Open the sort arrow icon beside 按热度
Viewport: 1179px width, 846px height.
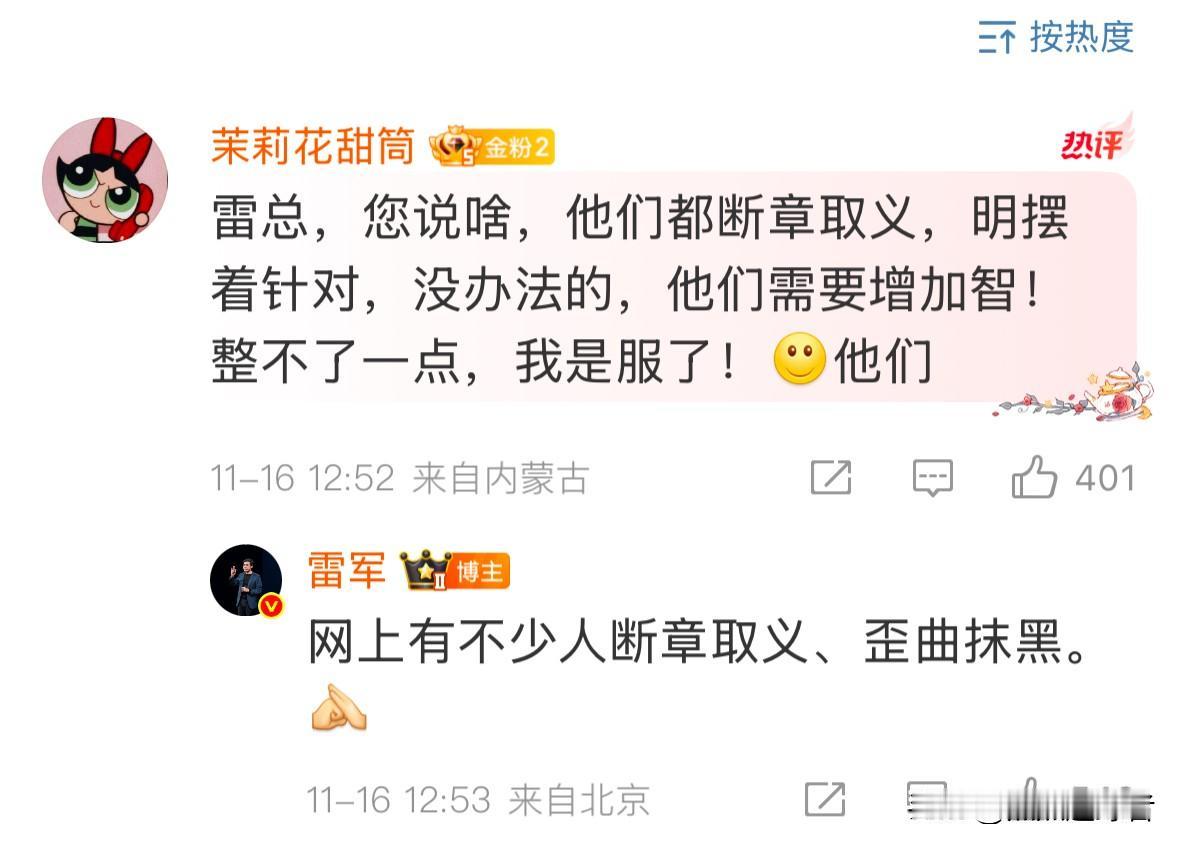pos(997,38)
